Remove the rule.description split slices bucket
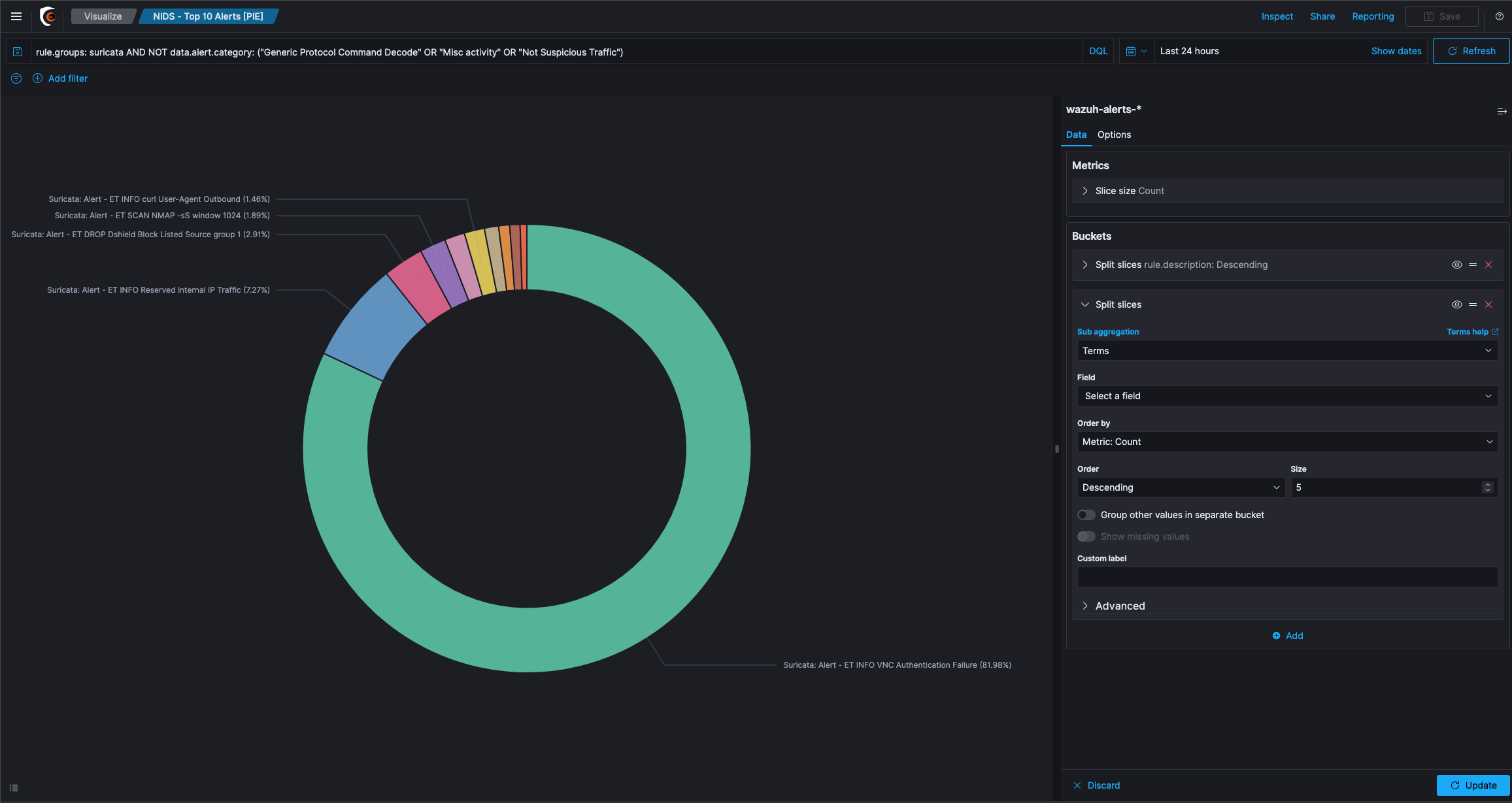This screenshot has height=803, width=1512. (1488, 265)
